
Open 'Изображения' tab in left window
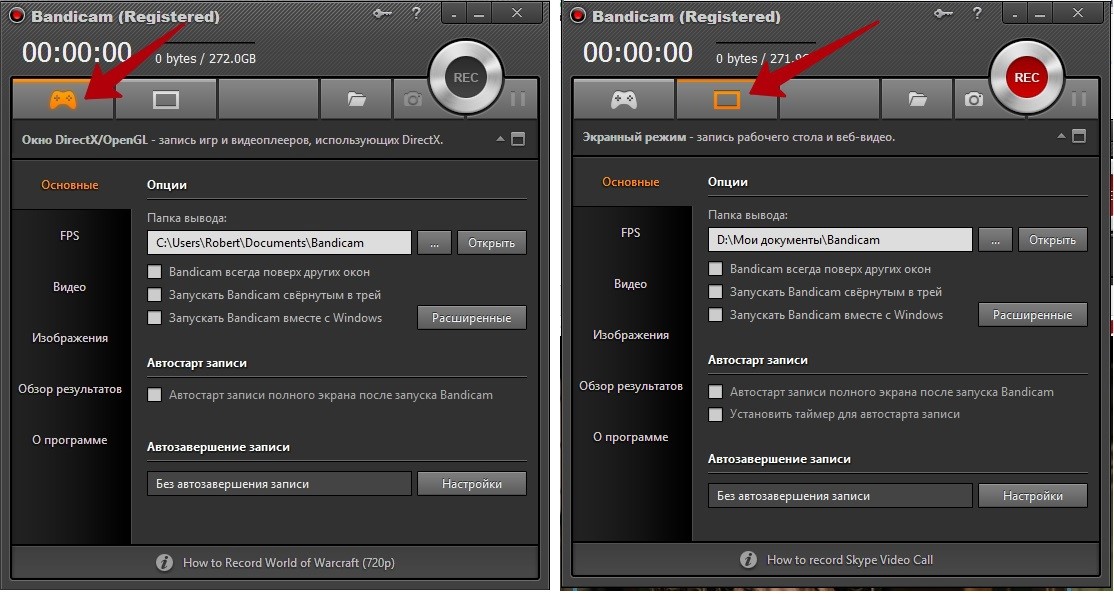[x=70, y=338]
